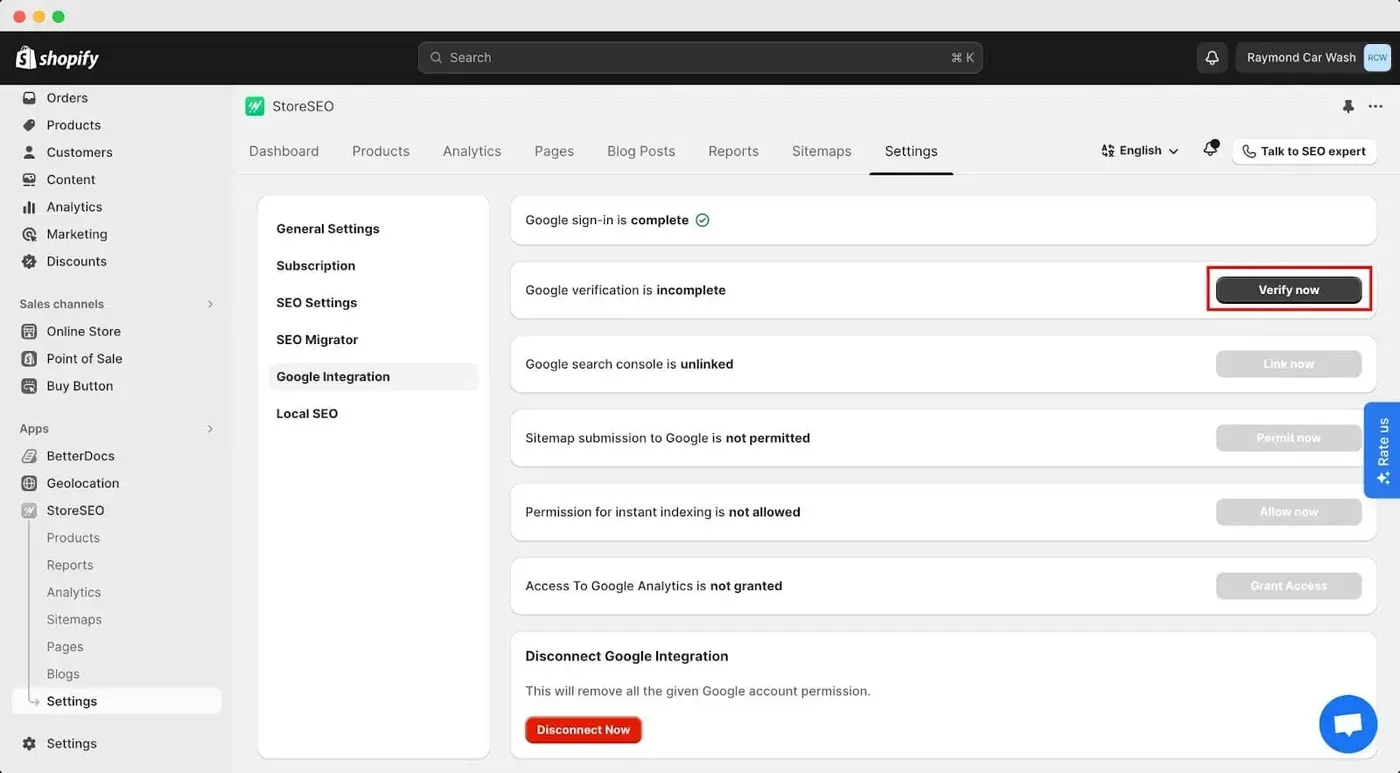This screenshot has height=773, width=1400.
Task: Select the Settings tab in StoreSEO
Action: (911, 151)
